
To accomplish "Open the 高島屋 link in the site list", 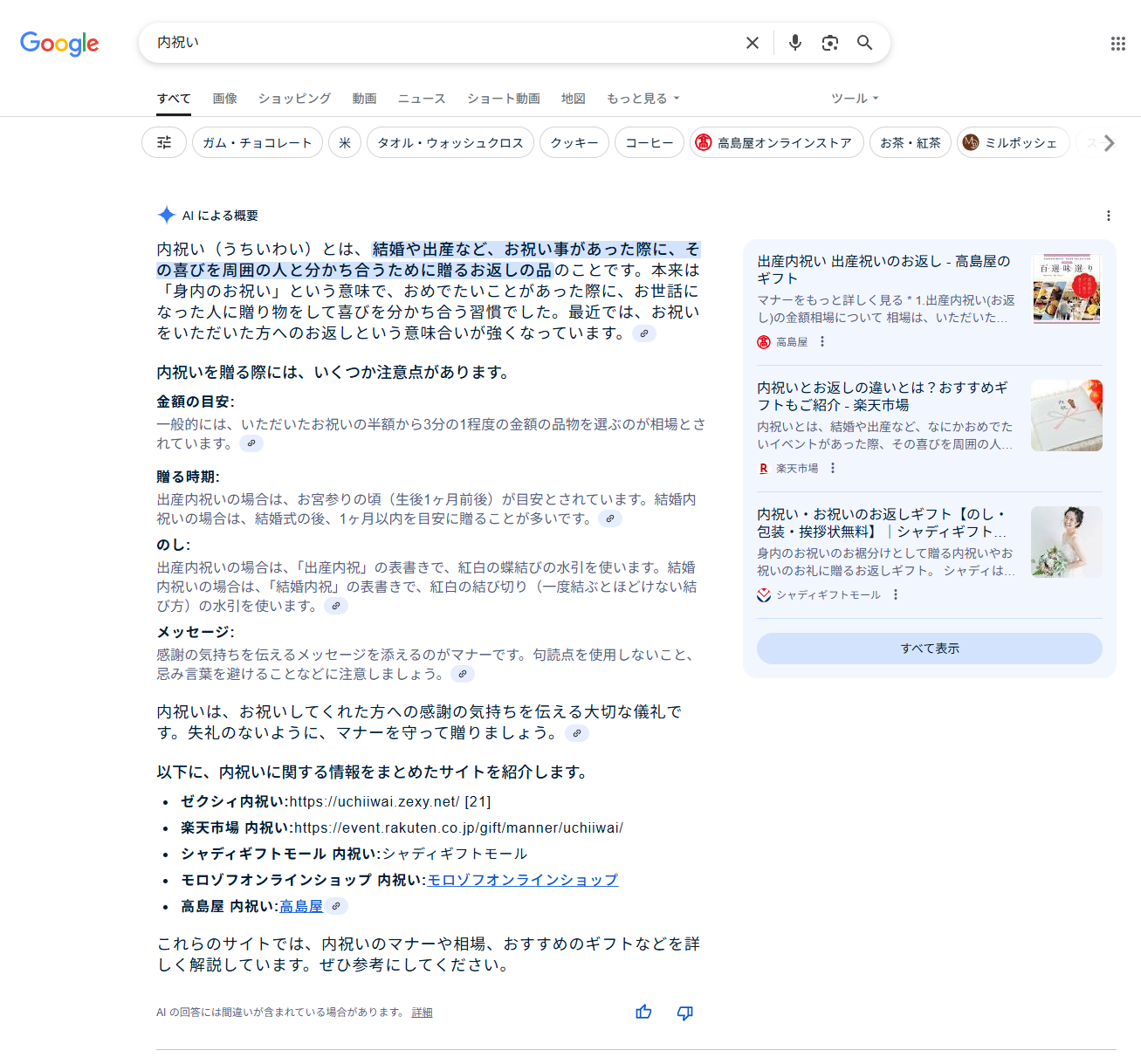I will [301, 906].
